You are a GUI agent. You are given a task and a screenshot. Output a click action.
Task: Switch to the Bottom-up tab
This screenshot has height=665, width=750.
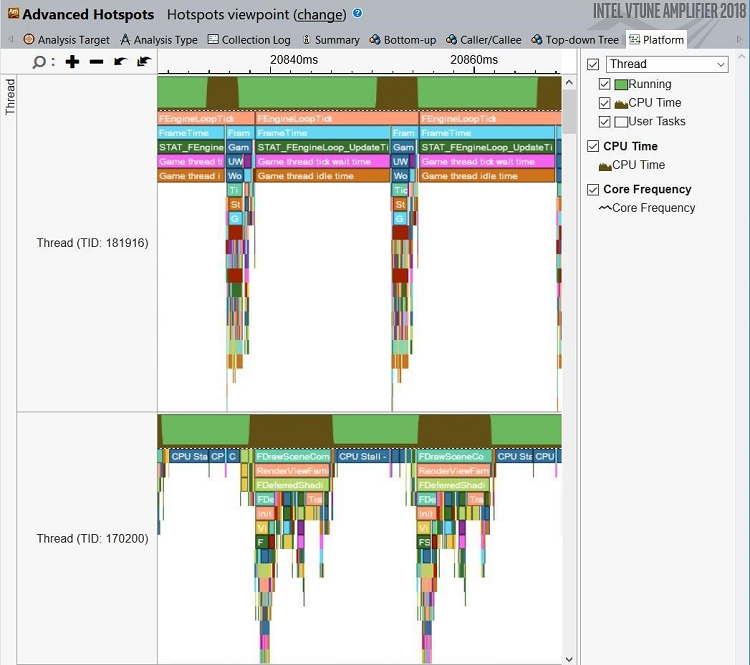tap(402, 40)
